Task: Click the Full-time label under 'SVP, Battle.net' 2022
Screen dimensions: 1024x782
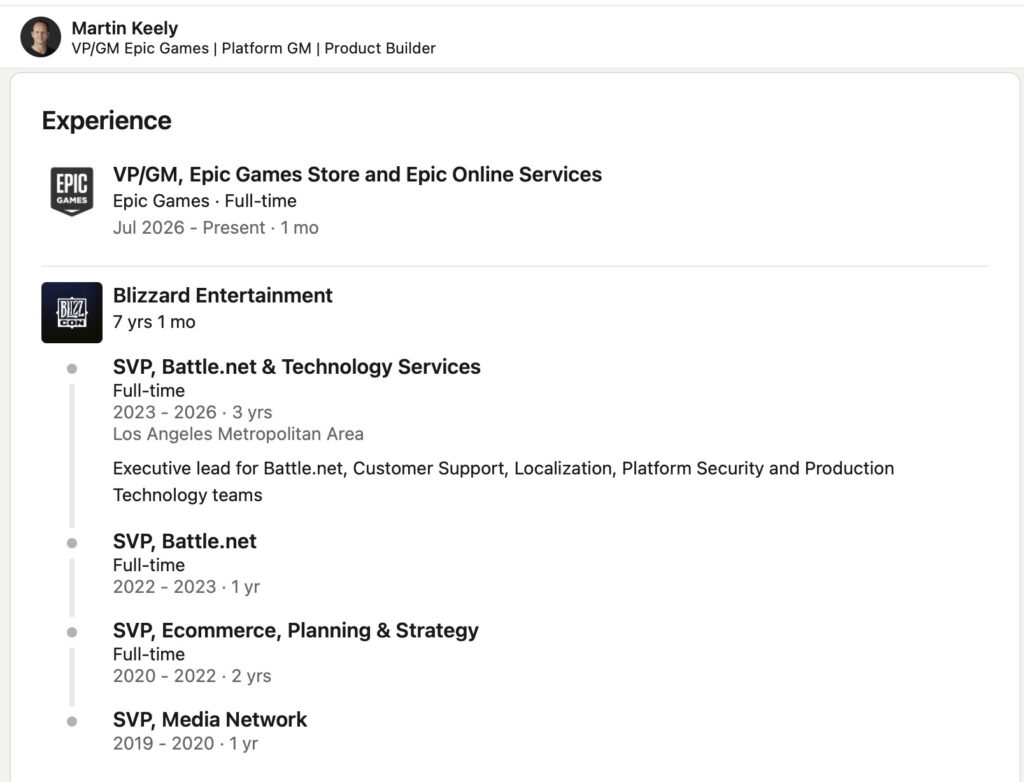Action: coord(149,565)
